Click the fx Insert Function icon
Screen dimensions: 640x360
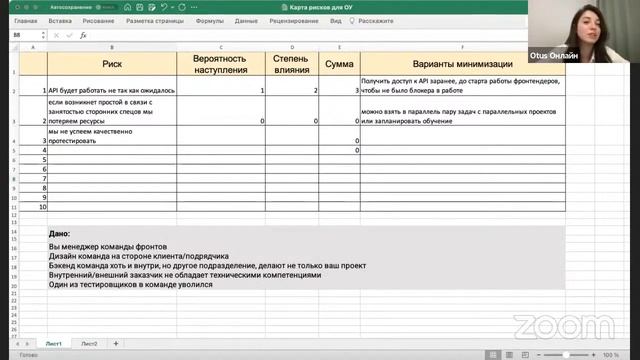[x=83, y=36]
